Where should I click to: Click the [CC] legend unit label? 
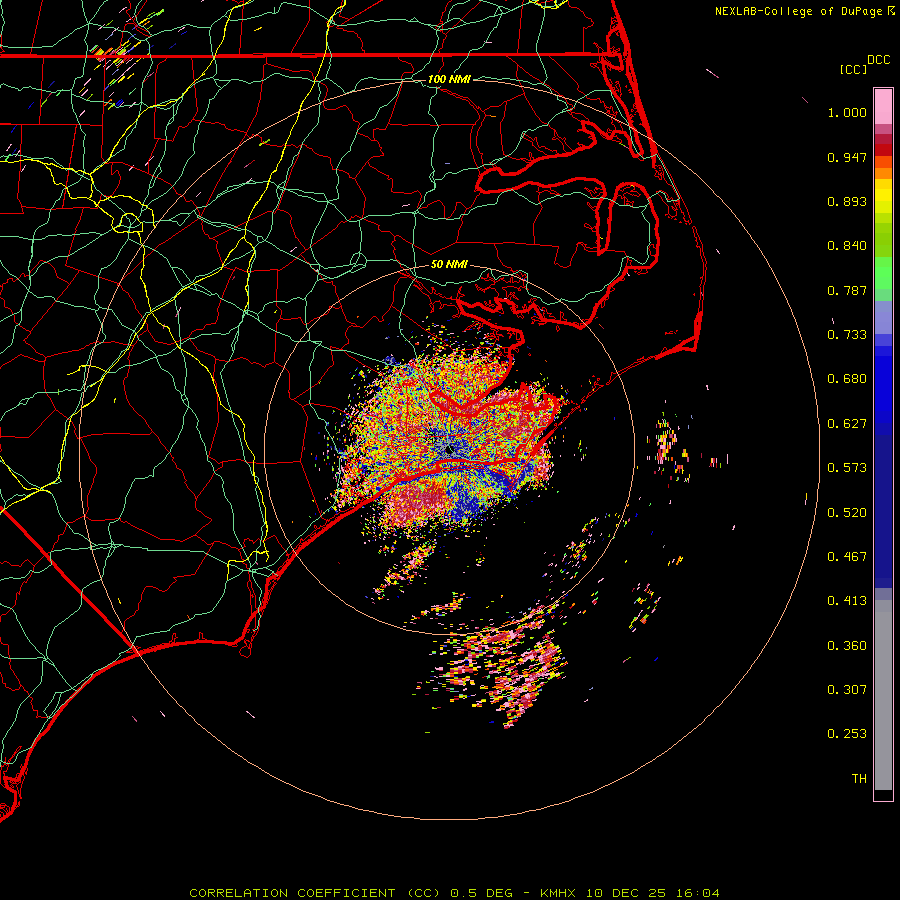click(854, 69)
